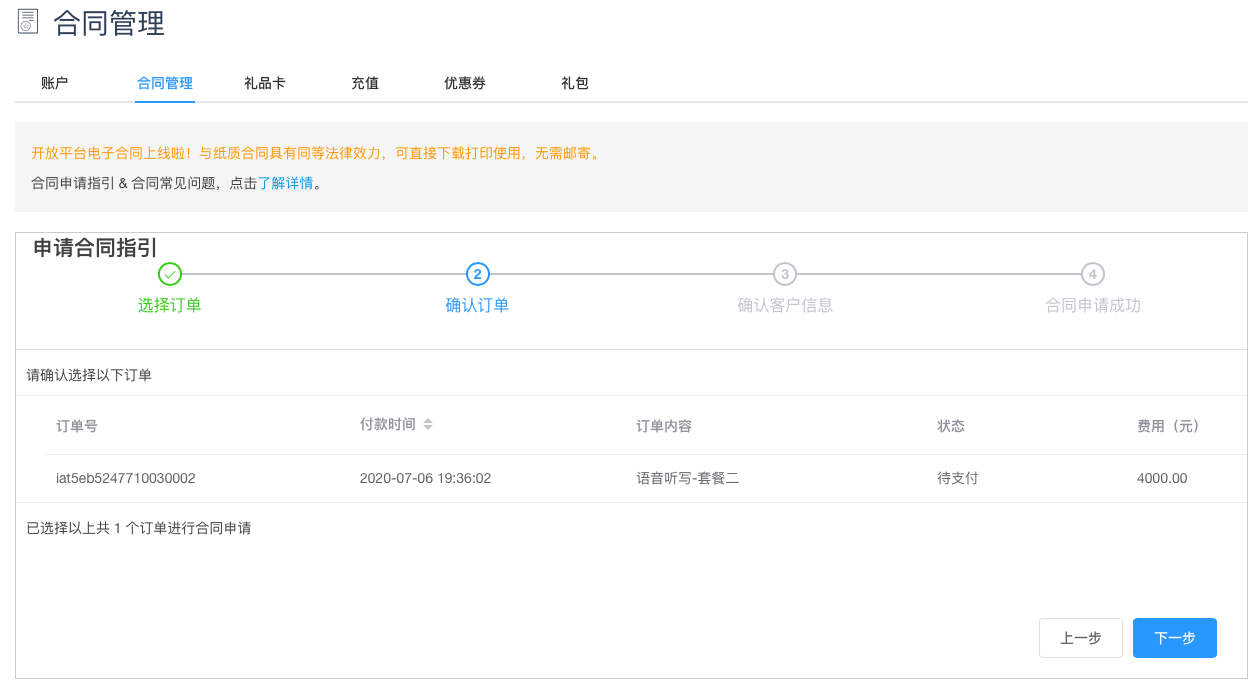The height and width of the screenshot is (689, 1260).
Task: Click the orange electronic contract announcement text
Action: point(316,153)
